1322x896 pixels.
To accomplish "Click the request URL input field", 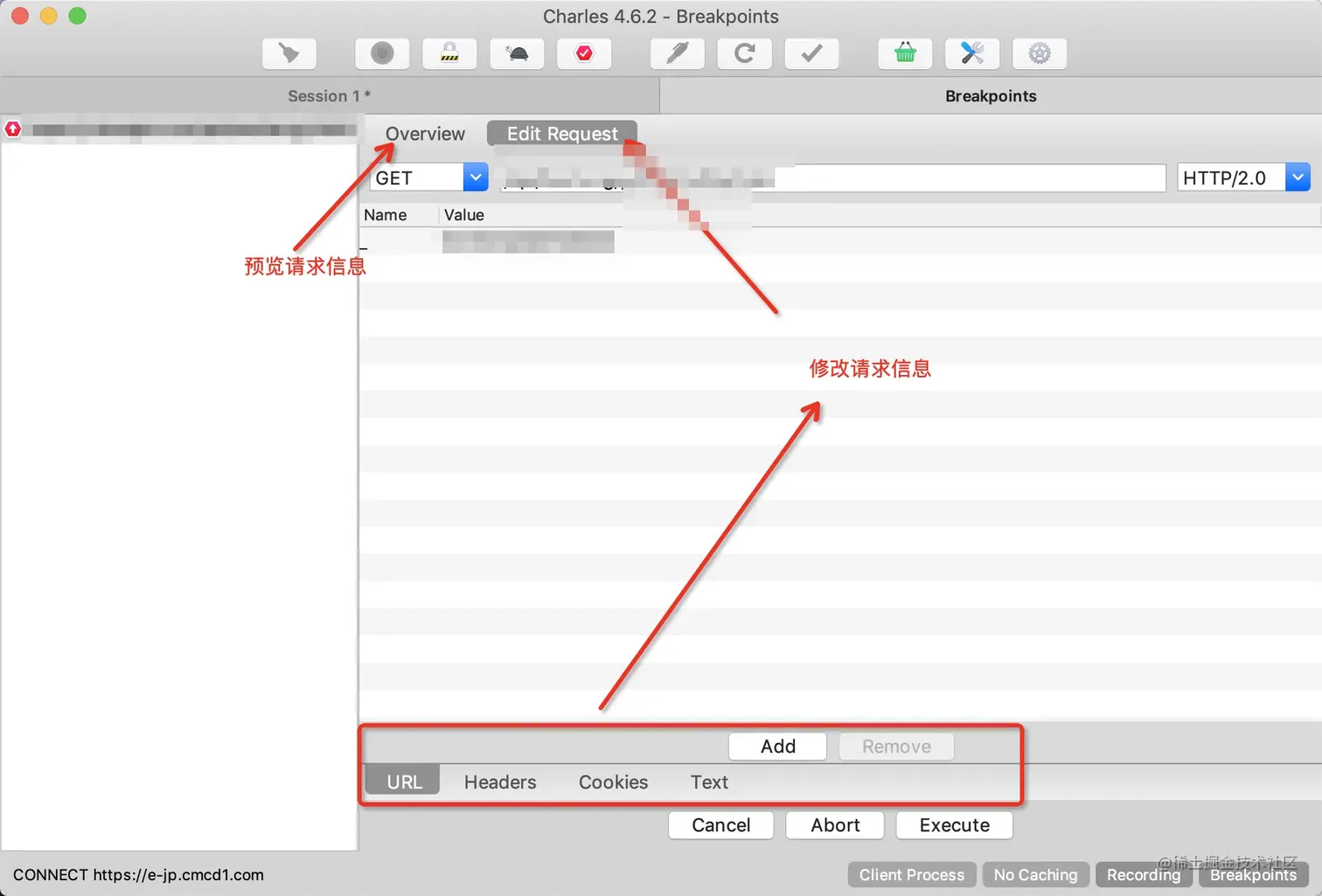I will (832, 177).
